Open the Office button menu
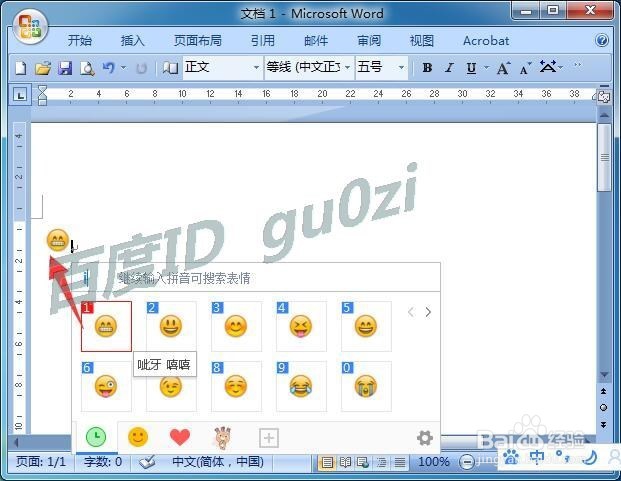This screenshot has width=621, height=481. [x=30, y=27]
